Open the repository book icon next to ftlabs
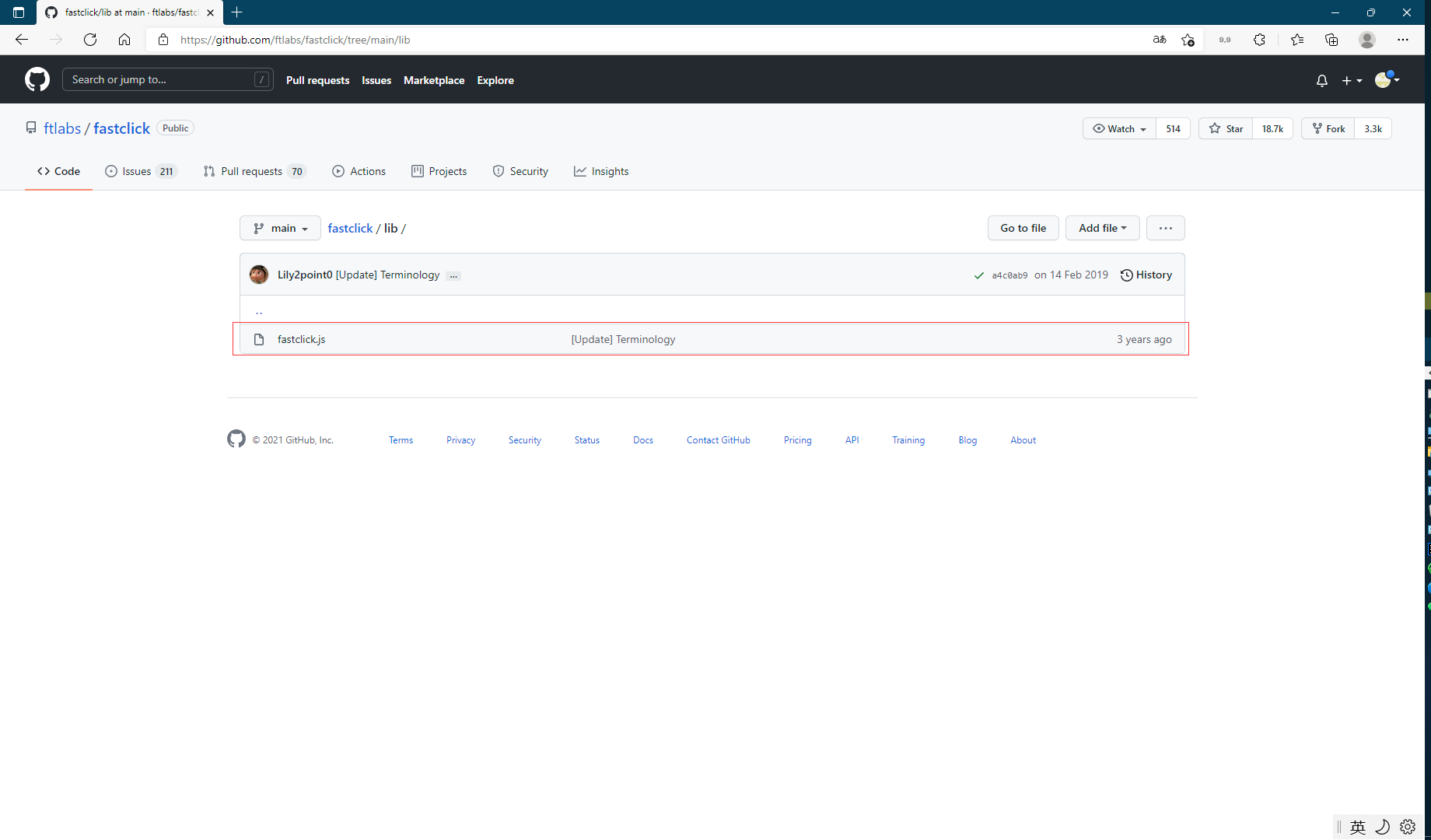1431x840 pixels. click(31, 128)
